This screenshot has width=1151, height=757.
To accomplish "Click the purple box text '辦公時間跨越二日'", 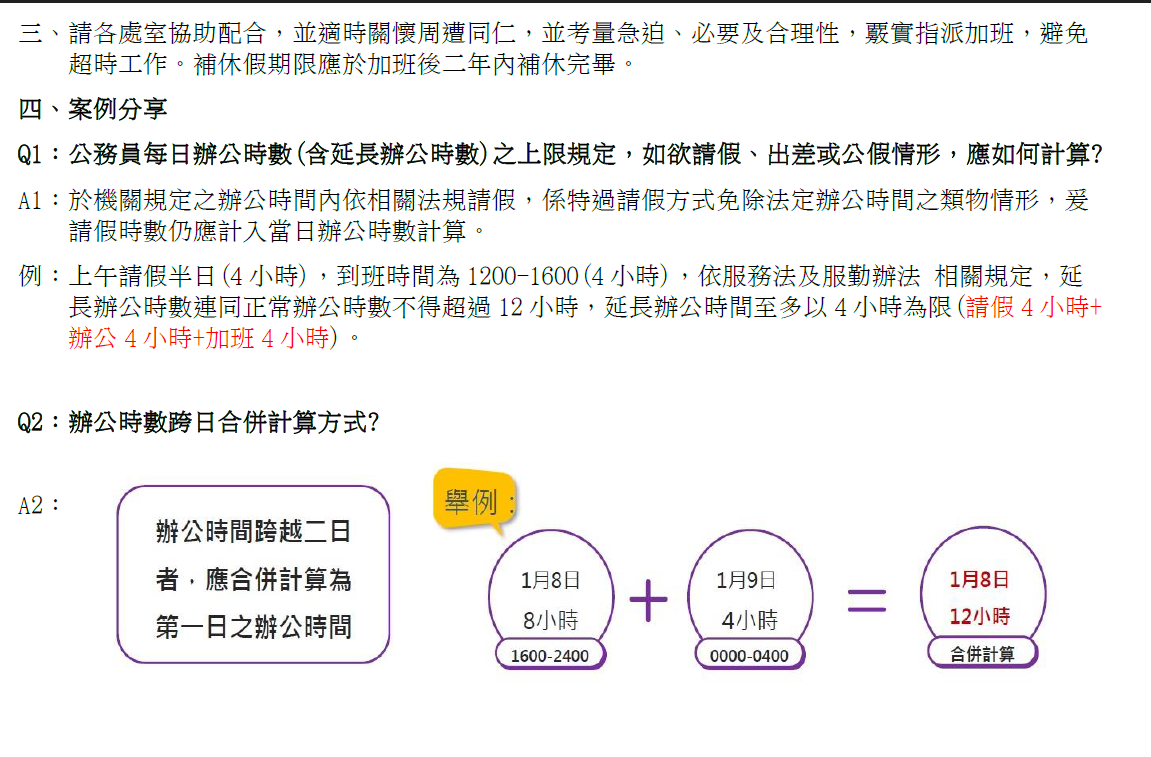I will (253, 531).
